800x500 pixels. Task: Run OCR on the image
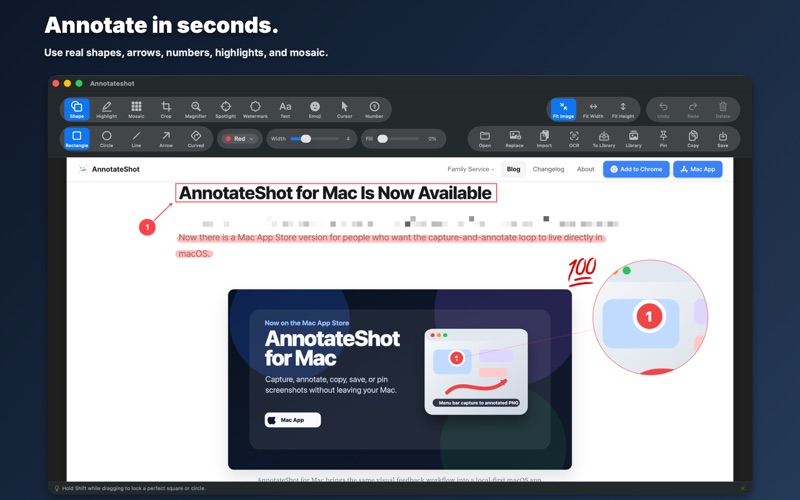(574, 138)
